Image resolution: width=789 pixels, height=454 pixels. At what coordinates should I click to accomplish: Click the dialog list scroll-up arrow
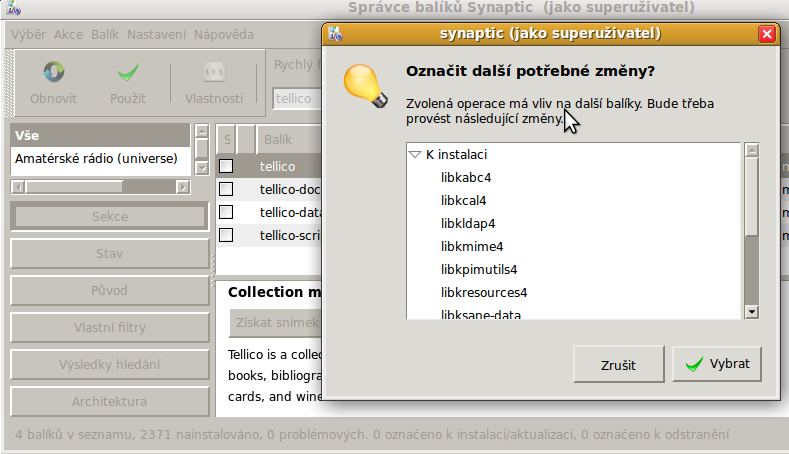pyautogui.click(x=752, y=150)
